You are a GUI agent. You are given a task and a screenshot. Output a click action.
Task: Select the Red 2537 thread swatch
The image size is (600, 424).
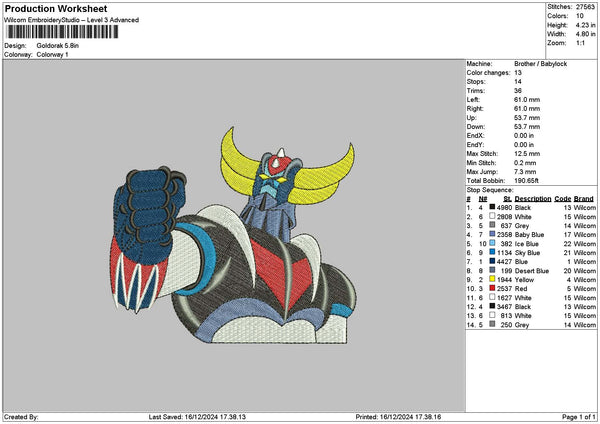tap(492, 288)
